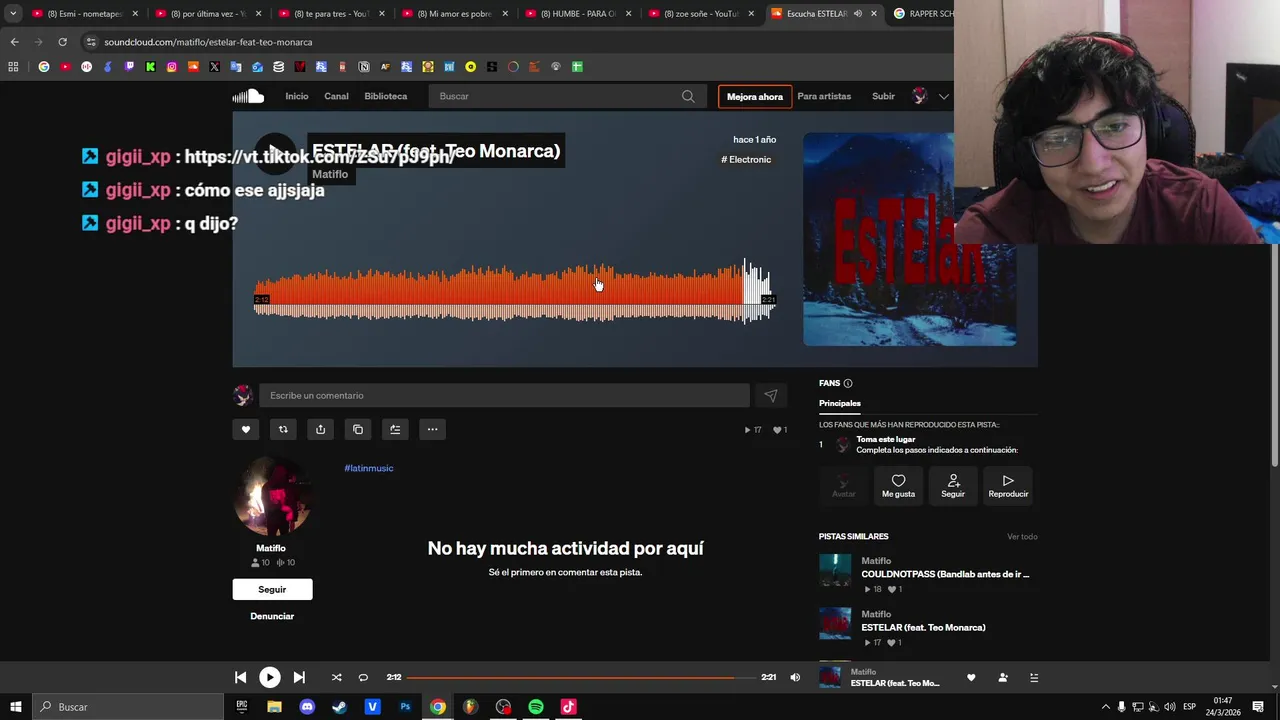Open the Google bookmark icon

coord(44,67)
